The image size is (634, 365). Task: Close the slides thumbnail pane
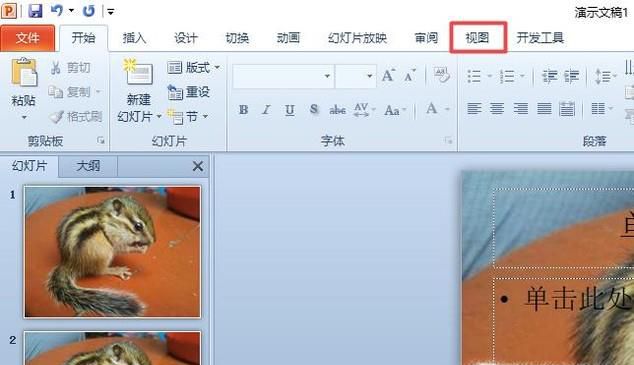tap(198, 166)
